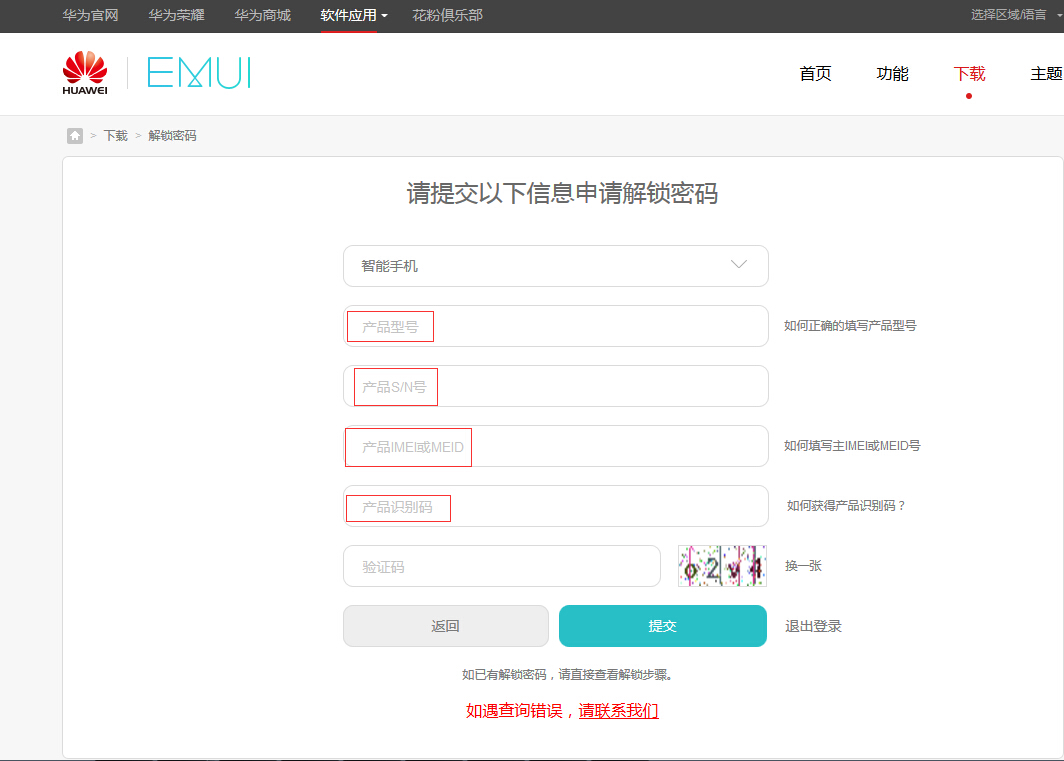
Task: Click the heading 请提交以下信息申请解锁密码
Action: (562, 193)
